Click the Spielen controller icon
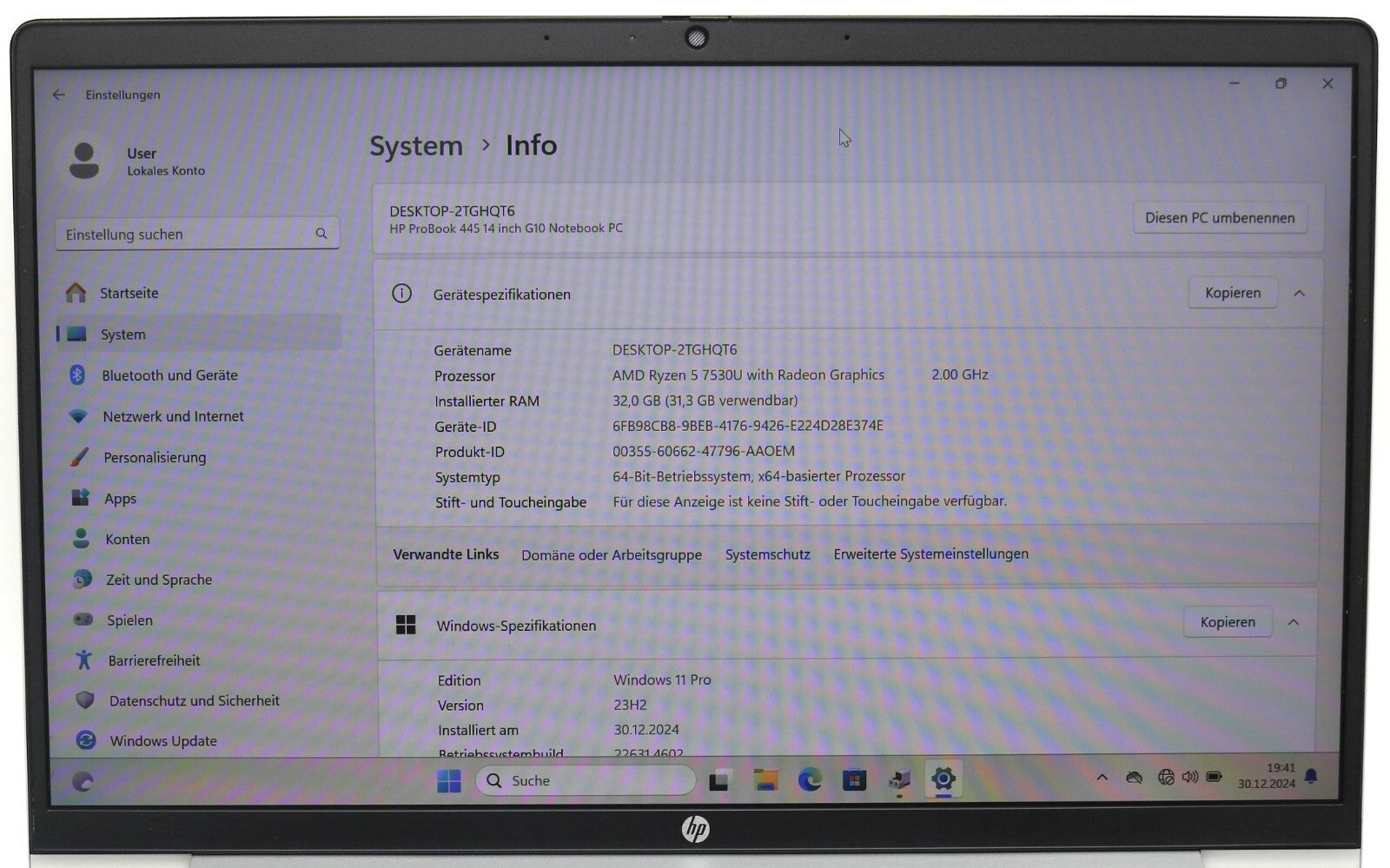Screen dimensions: 1390x868 [83, 620]
